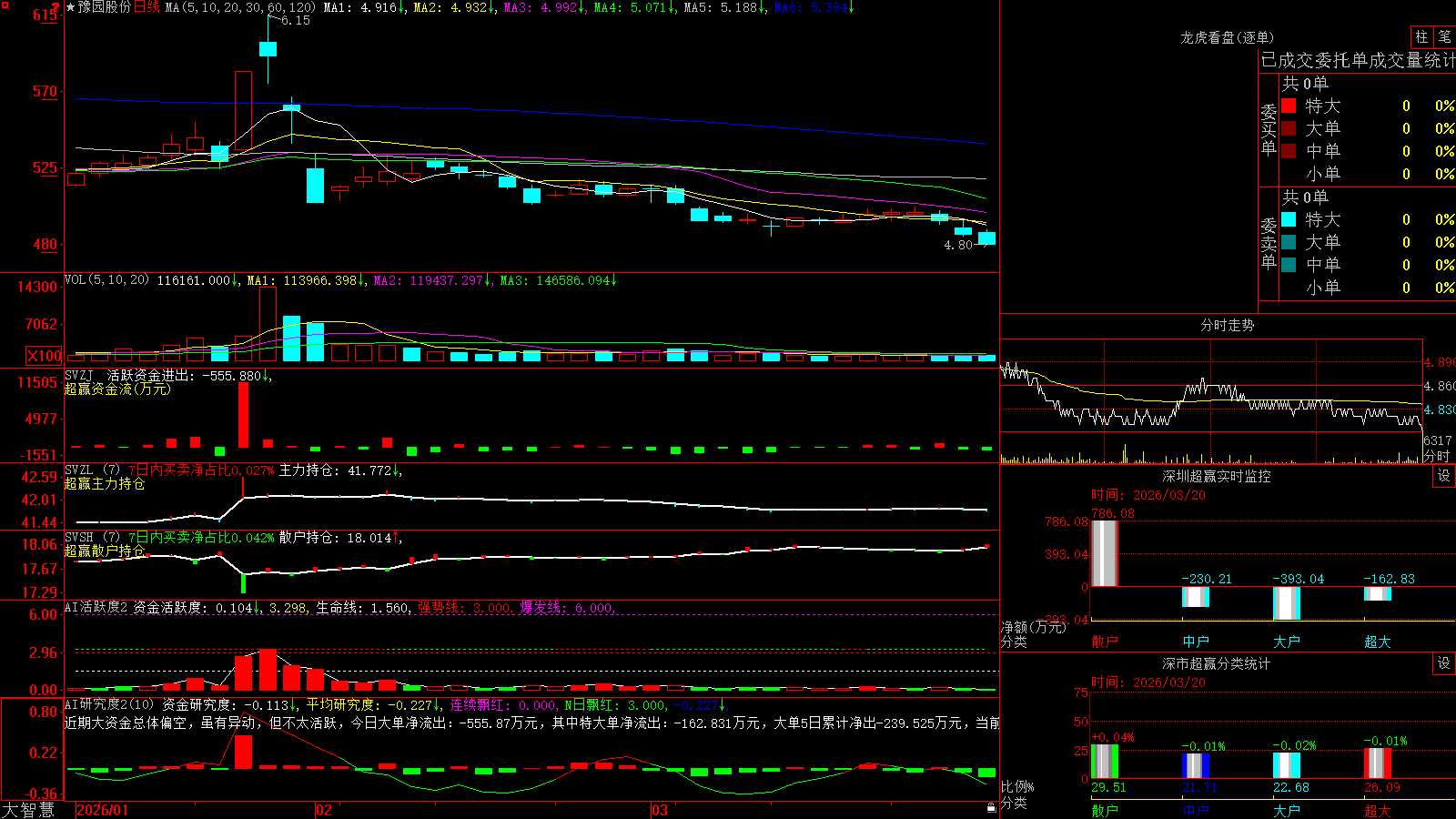Click the MA3: 4.992 value
Image resolution: width=1456 pixels, height=819 pixels.
click(544, 7)
